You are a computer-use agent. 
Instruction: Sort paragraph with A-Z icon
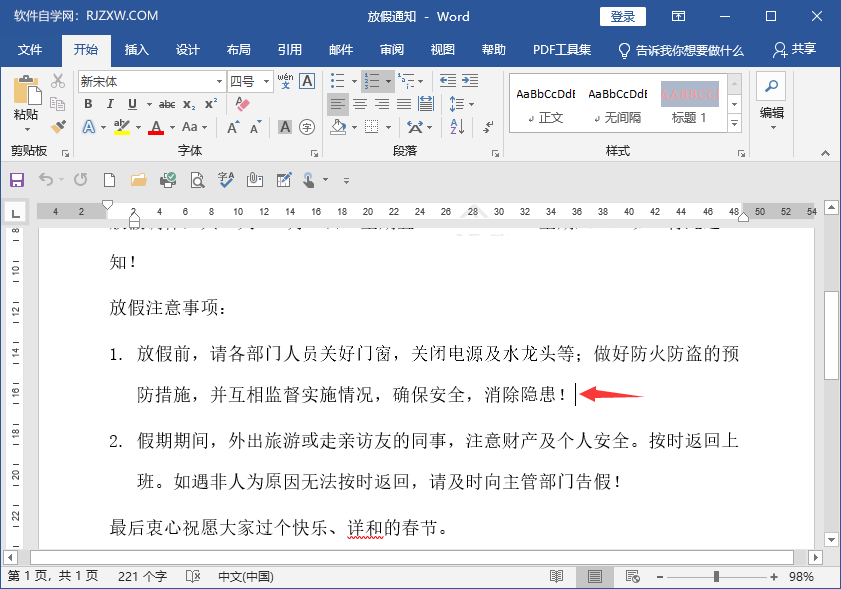tap(457, 127)
